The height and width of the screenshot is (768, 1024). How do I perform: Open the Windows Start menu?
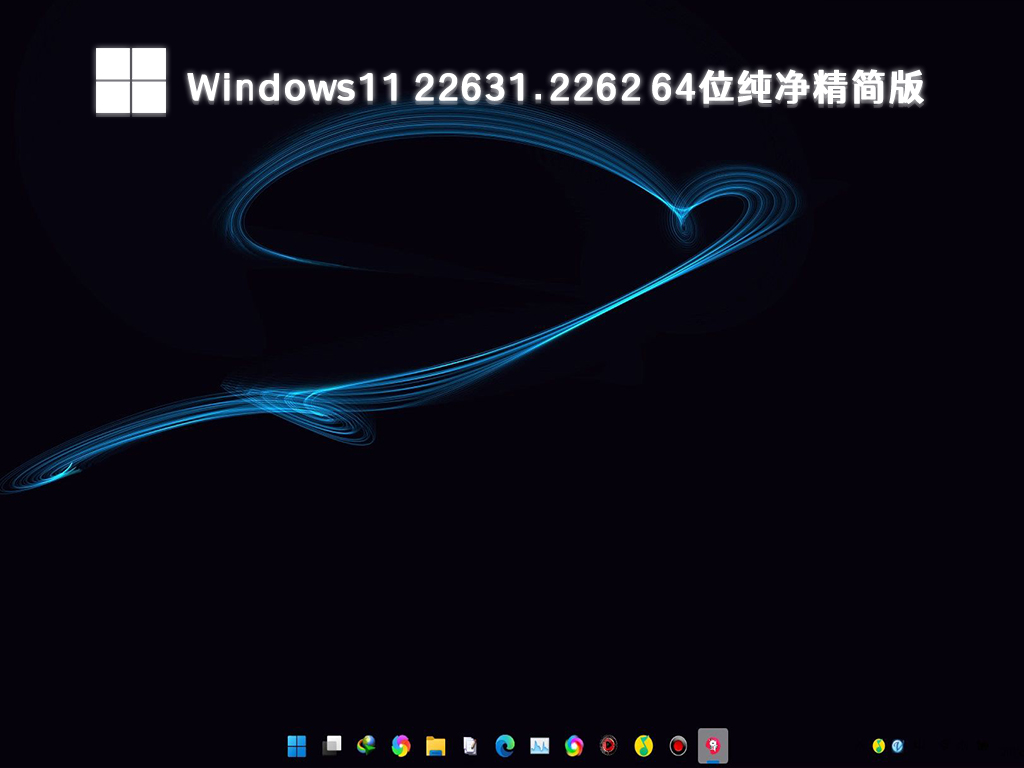coord(297,745)
